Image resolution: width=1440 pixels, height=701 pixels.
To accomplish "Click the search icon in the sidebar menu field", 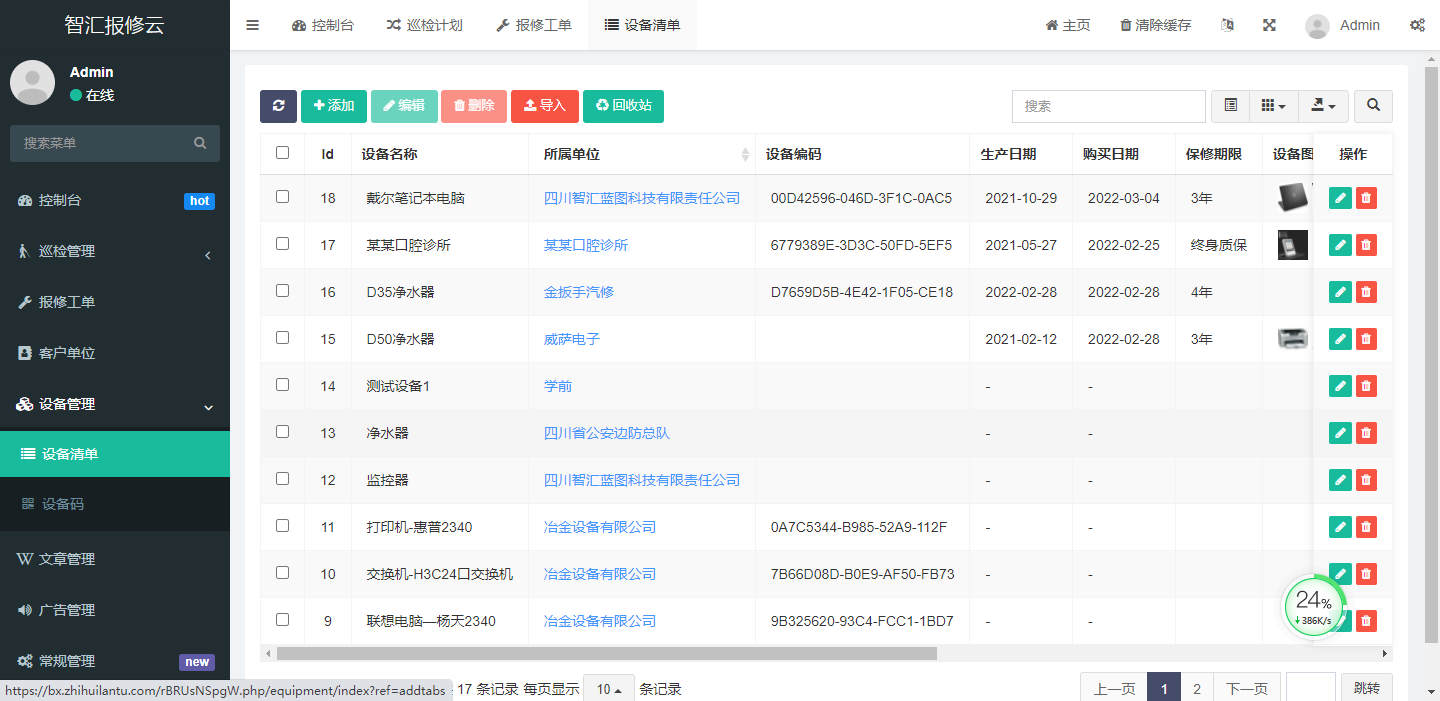I will pos(200,142).
